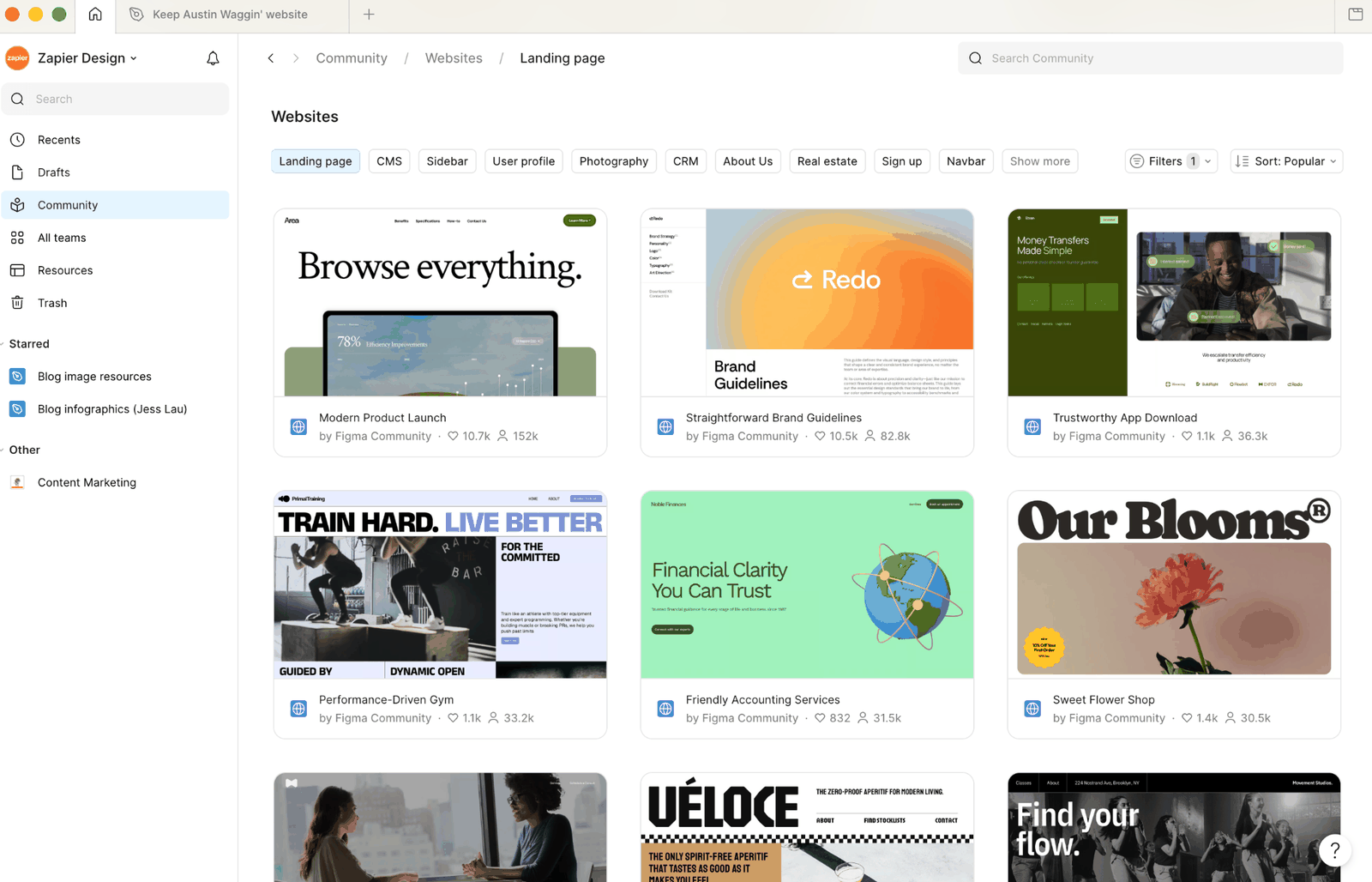
Task: Open Resources in the sidebar
Action: coord(115,270)
